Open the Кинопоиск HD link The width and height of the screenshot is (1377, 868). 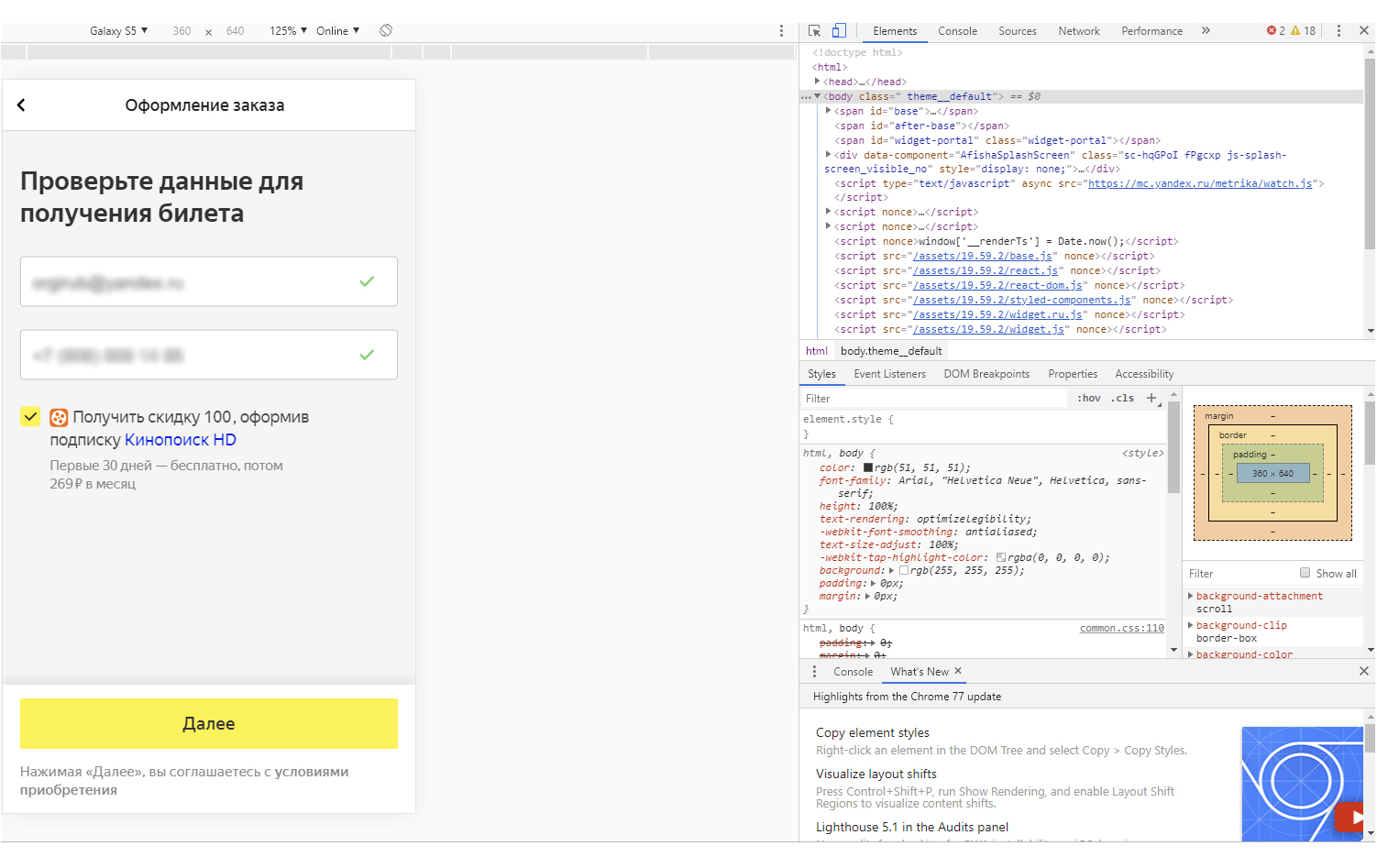(x=181, y=440)
